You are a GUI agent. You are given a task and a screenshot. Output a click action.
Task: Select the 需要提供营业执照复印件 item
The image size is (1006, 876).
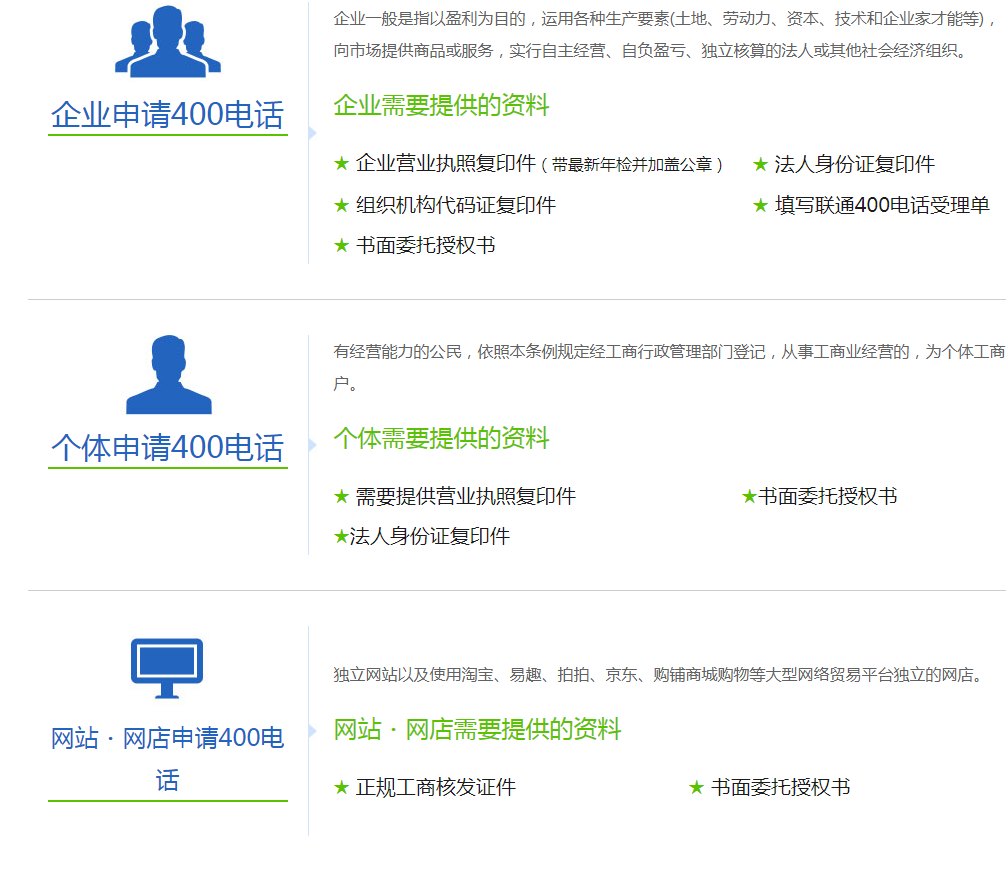466,496
